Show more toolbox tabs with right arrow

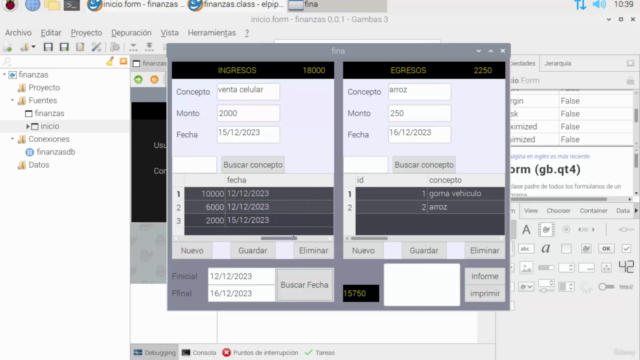coord(636,211)
